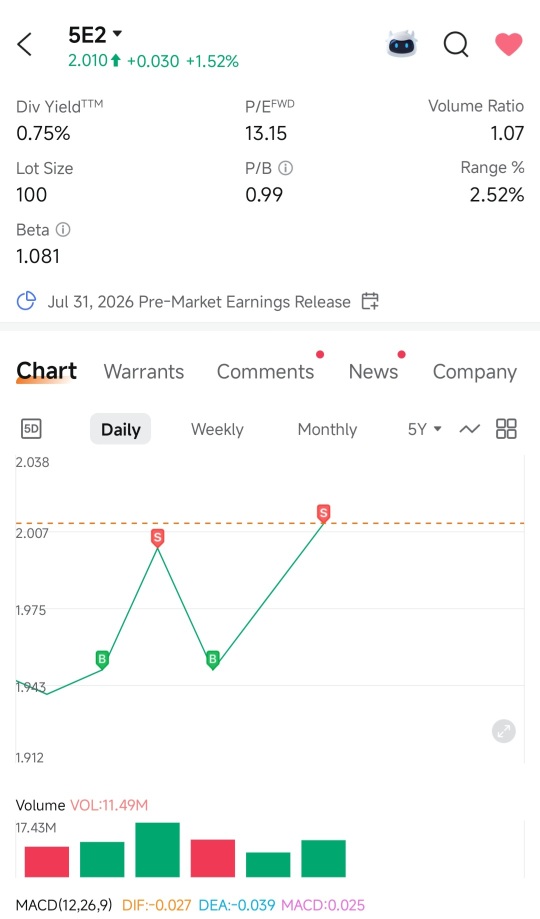Switch to the Weekly interval
This screenshot has height=919, width=540.
tap(217, 429)
